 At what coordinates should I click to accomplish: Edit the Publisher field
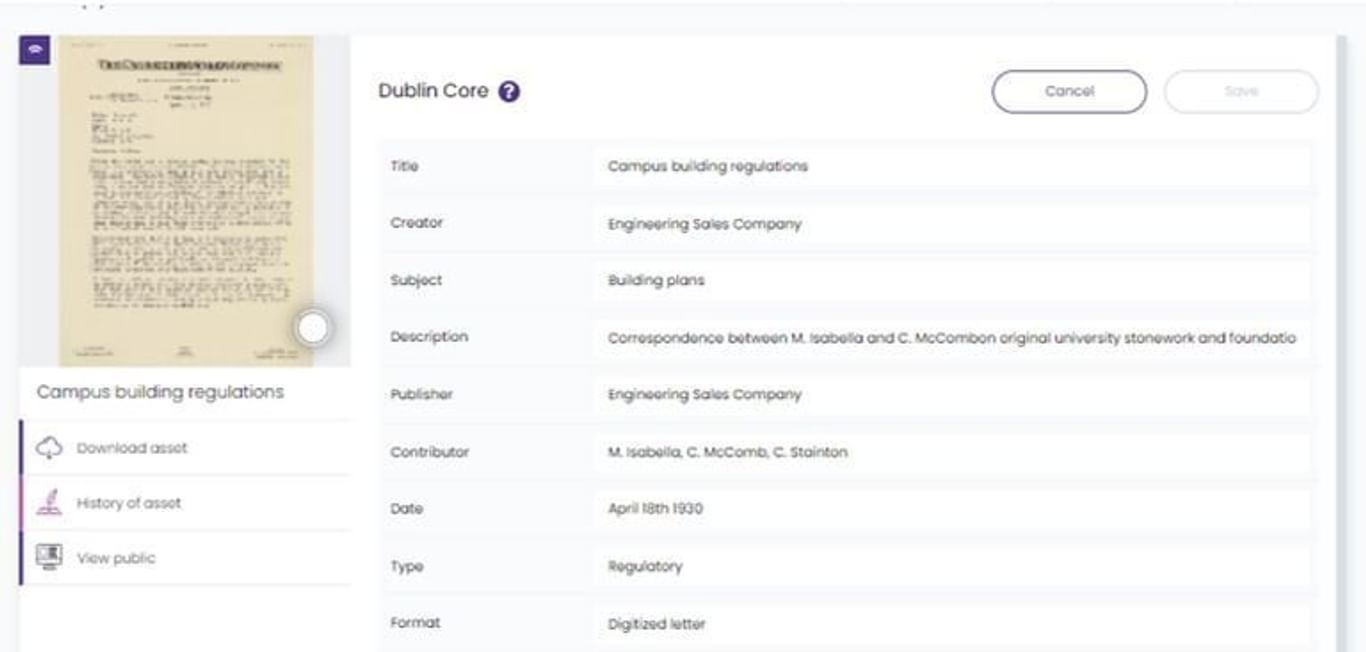pyautogui.click(x=950, y=395)
